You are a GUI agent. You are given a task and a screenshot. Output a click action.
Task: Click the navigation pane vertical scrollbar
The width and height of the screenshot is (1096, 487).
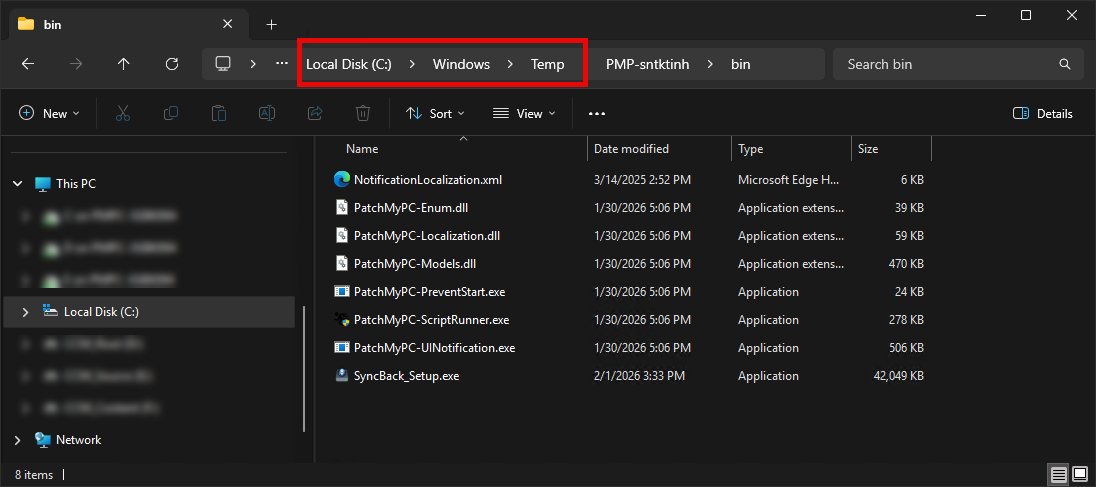tap(303, 369)
